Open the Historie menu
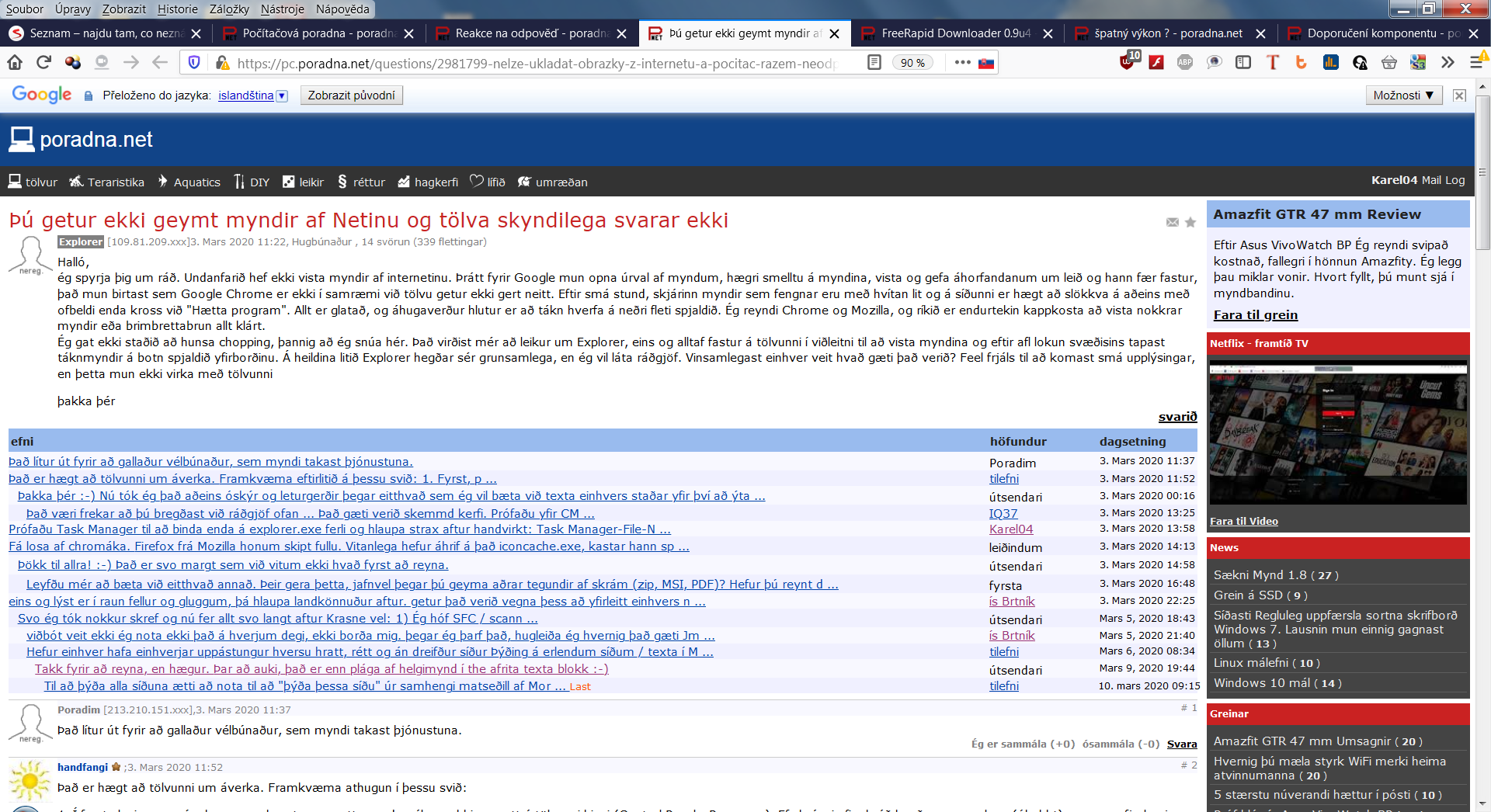This screenshot has width=1491, height=812. click(x=178, y=9)
